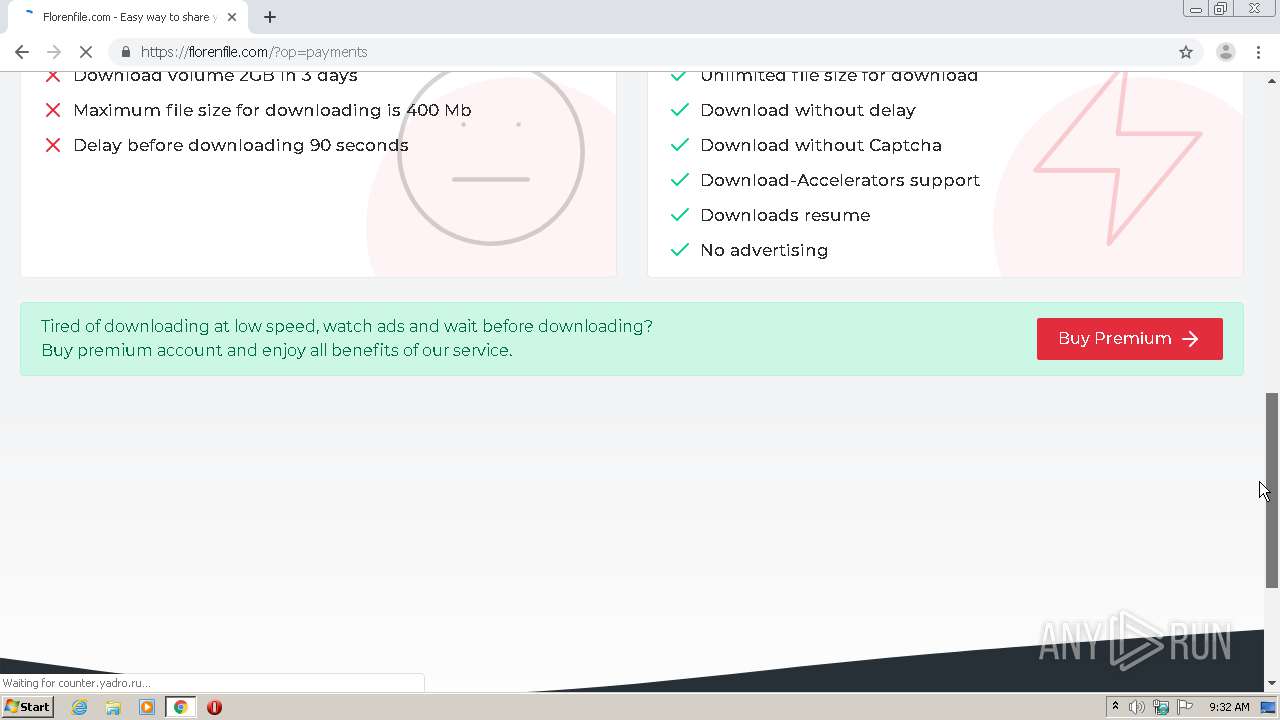Click the text 'Delay before downloading 90 seconds'

coord(241,145)
